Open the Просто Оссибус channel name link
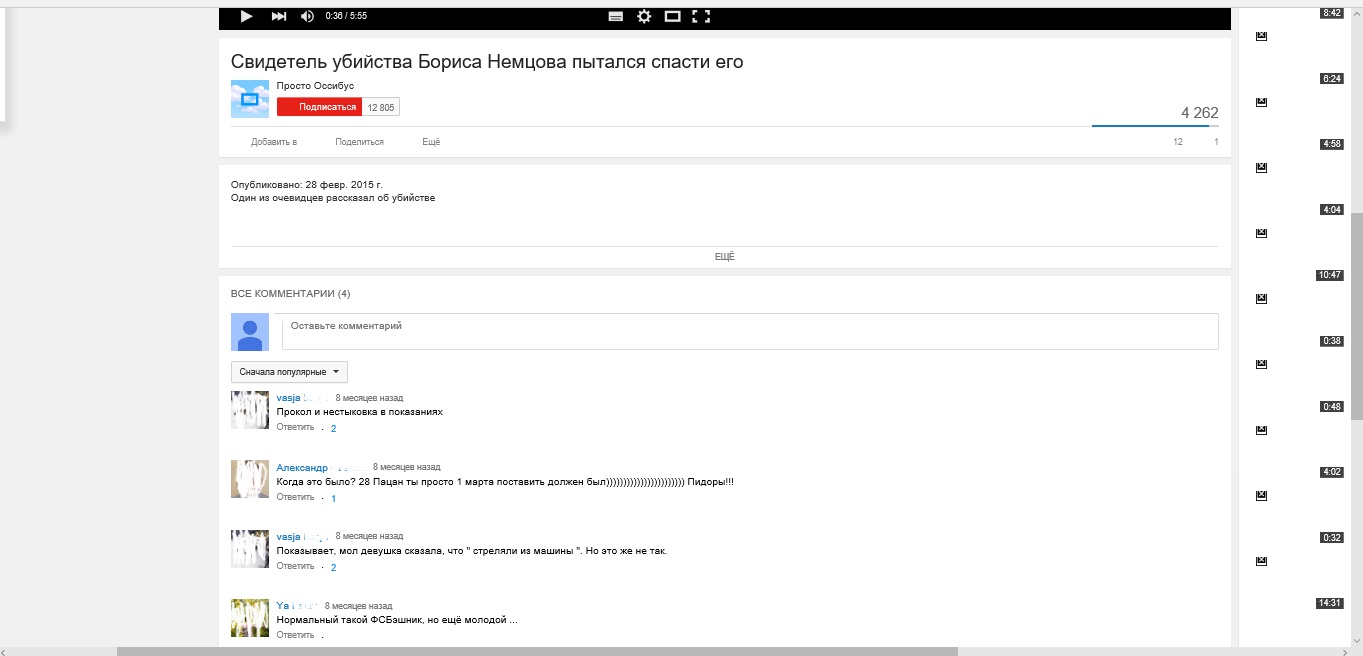1363x656 pixels. (315, 86)
